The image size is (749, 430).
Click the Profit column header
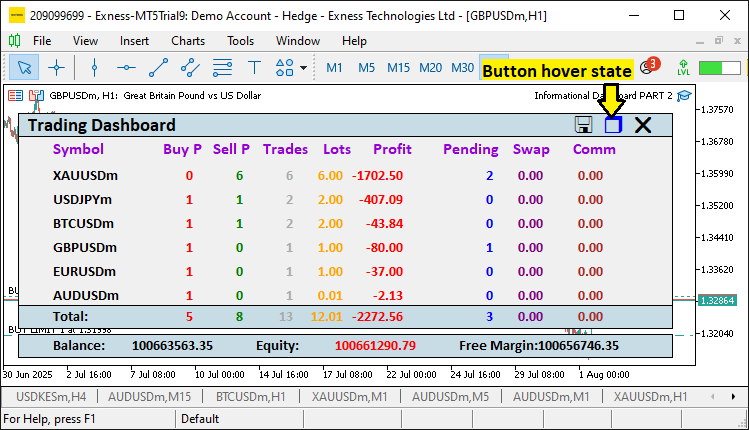tap(392, 149)
